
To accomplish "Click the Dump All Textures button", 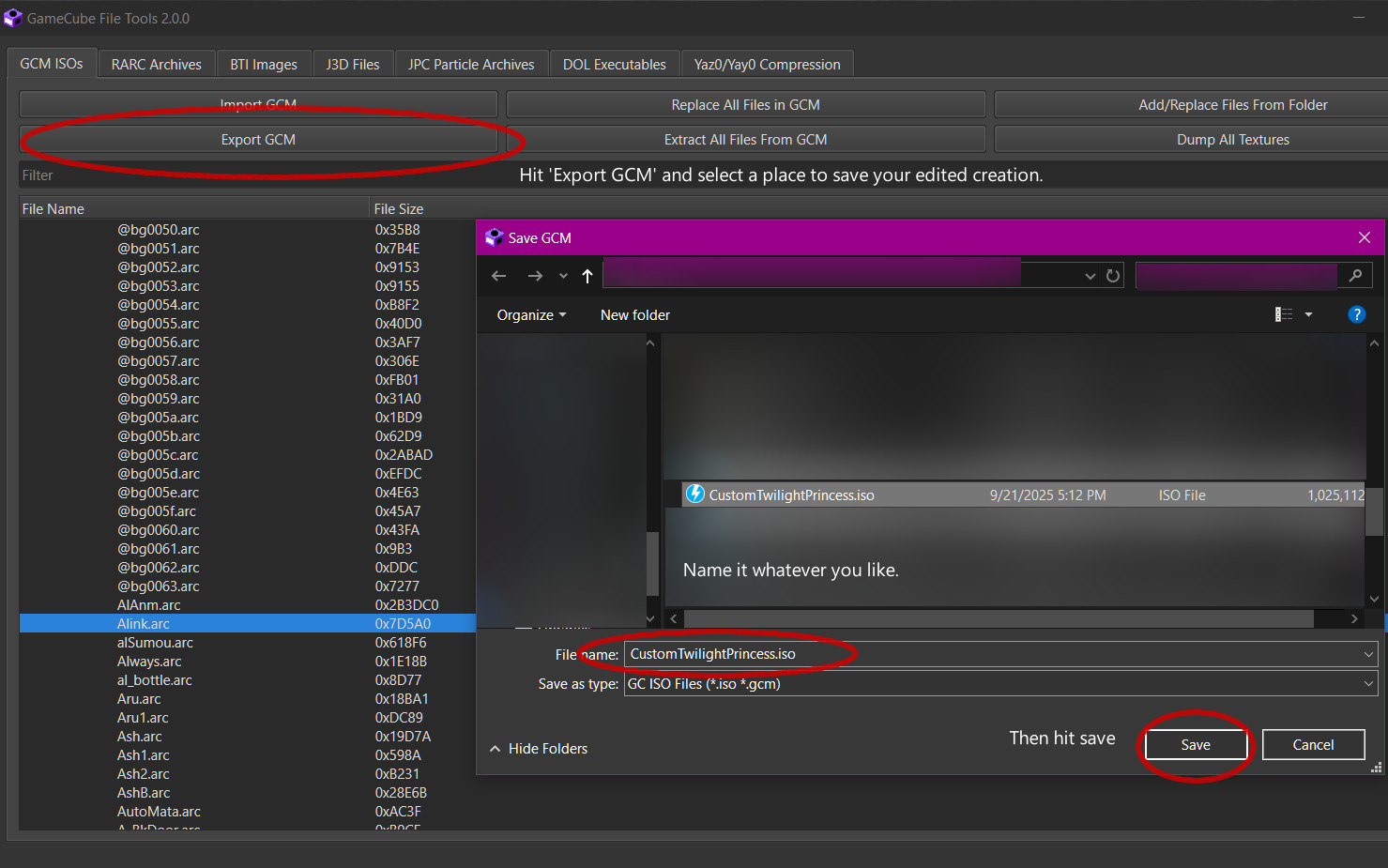I will coord(1232,140).
